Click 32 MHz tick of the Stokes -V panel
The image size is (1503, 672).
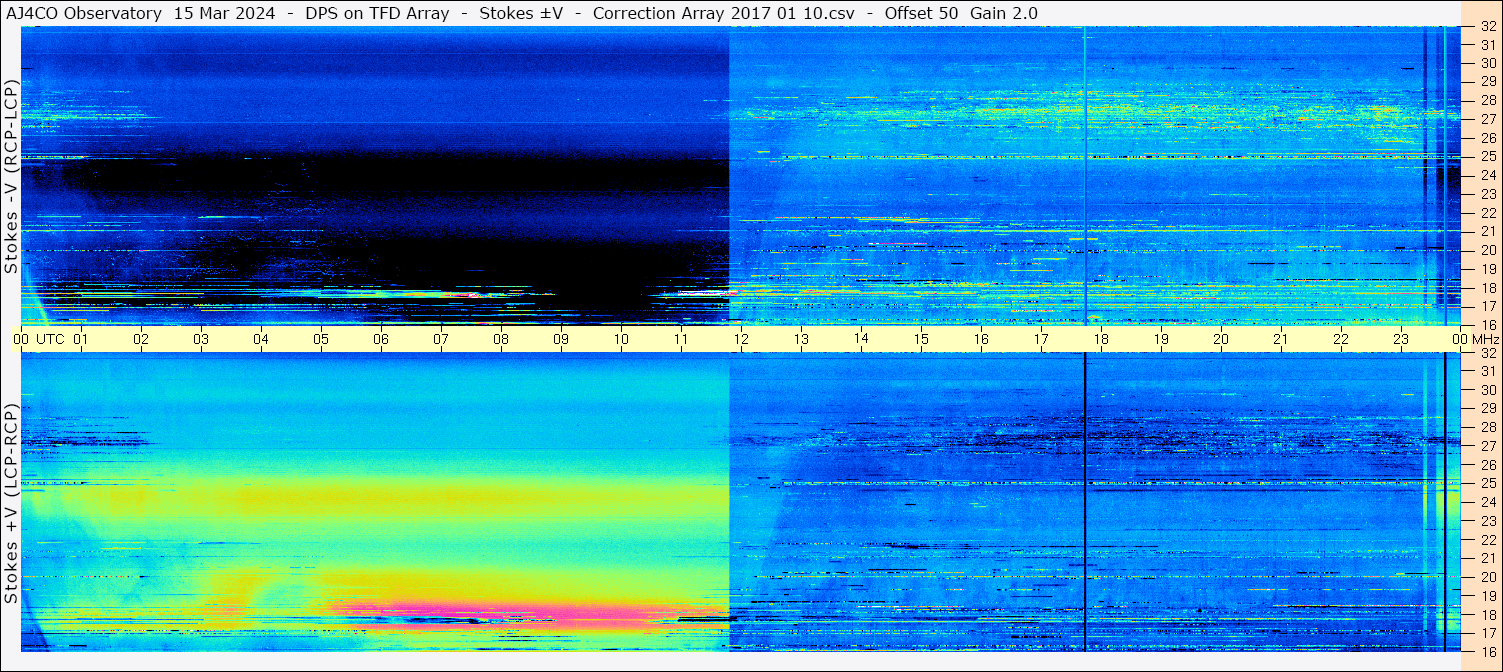tap(1487, 27)
